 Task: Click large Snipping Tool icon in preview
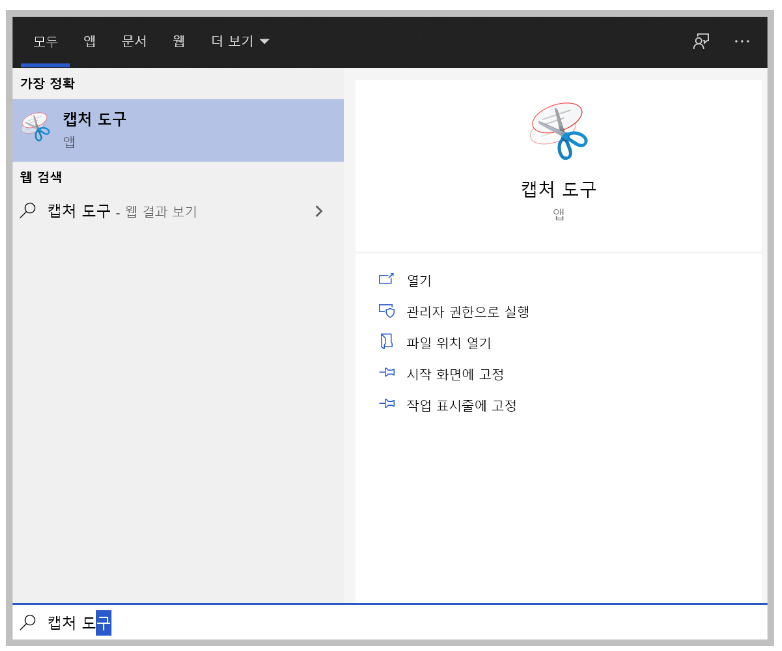pos(558,131)
